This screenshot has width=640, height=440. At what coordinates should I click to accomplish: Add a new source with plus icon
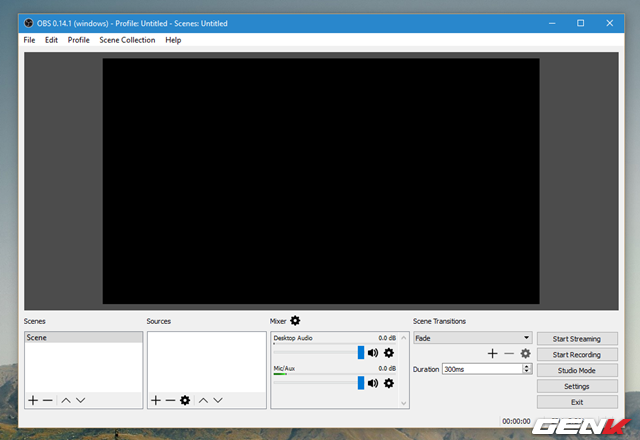[155, 400]
